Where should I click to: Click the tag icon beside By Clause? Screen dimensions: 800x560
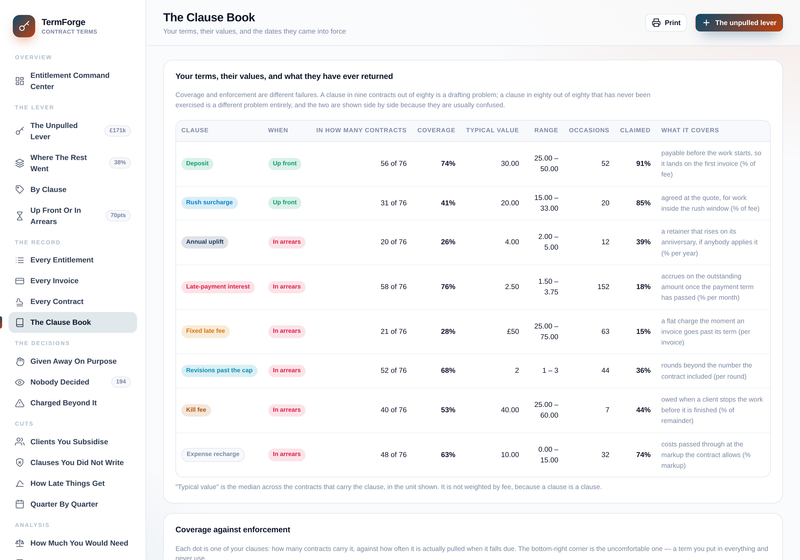click(x=19, y=189)
